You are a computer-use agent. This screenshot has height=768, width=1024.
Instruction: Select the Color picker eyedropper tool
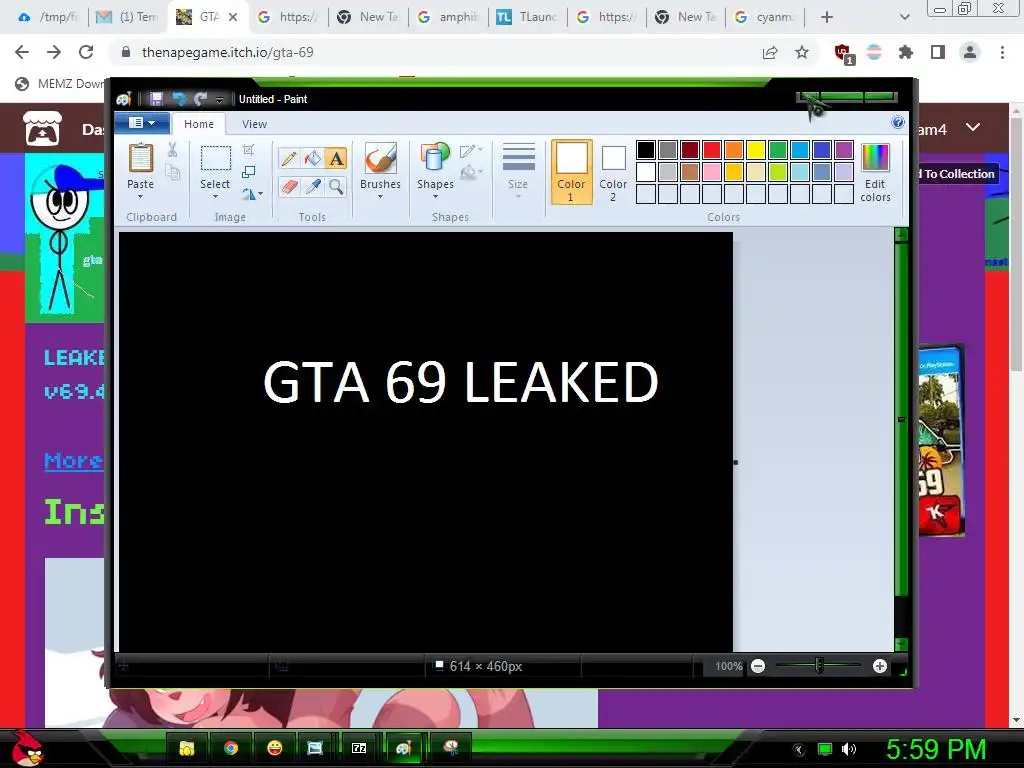(312, 187)
